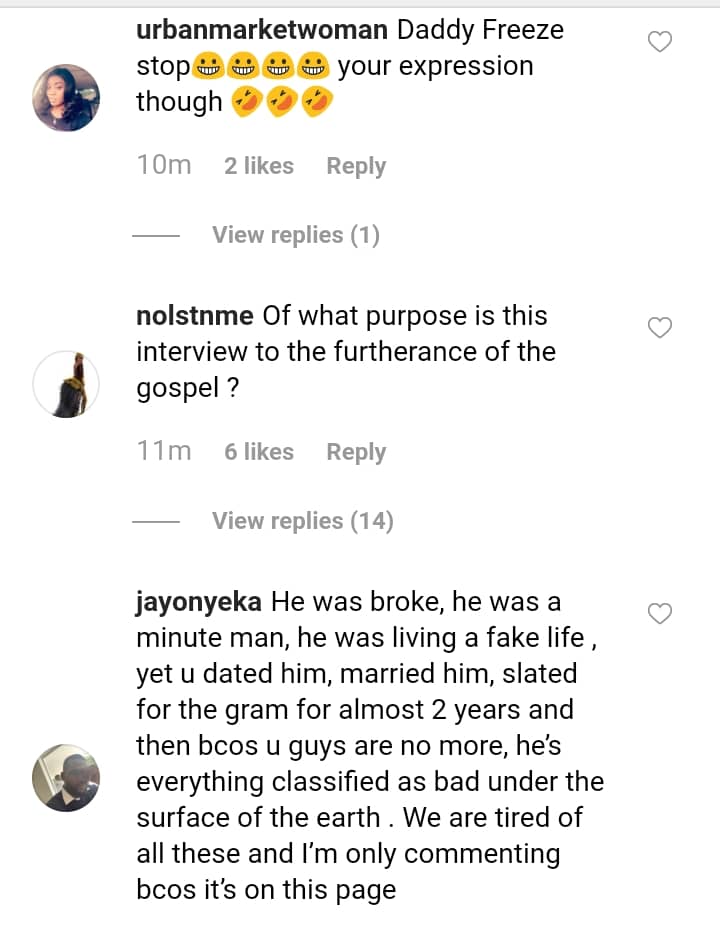View the 2 likes on urbanmarketwoman's comment
Image resolution: width=720 pixels, height=926 pixels.
tap(259, 166)
